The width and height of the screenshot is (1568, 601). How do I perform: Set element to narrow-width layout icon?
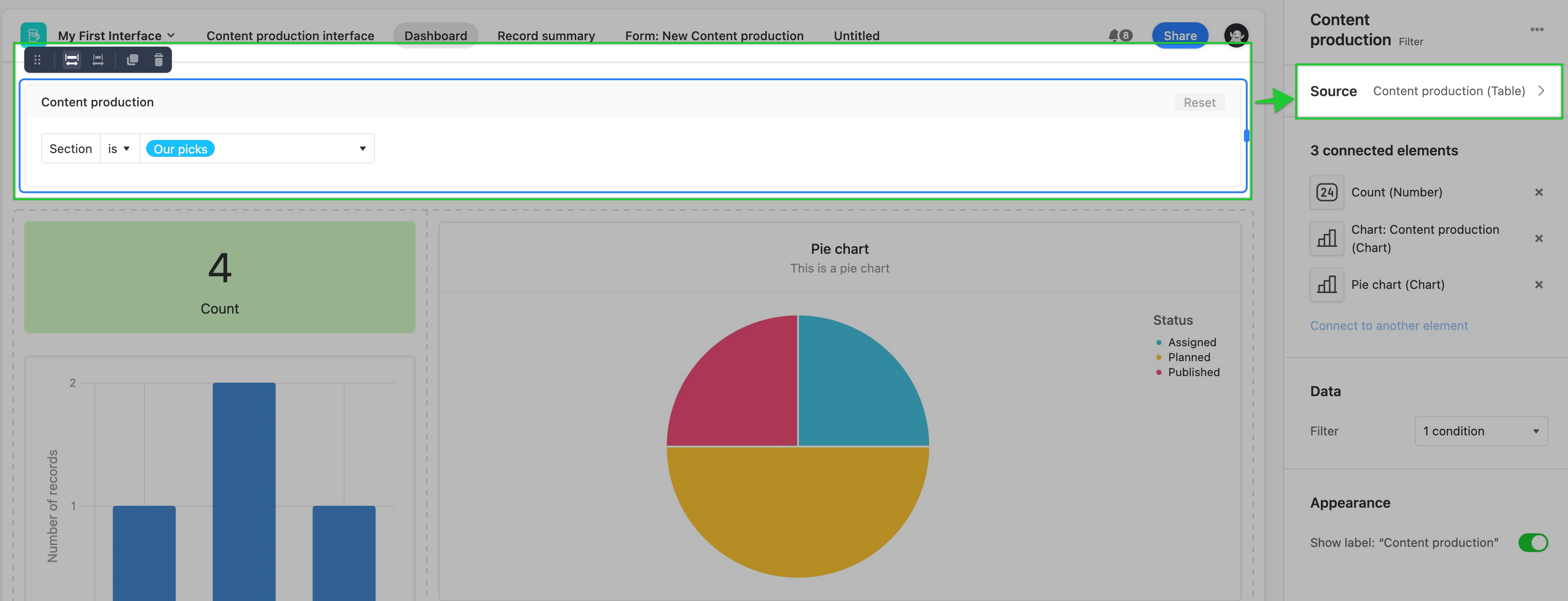98,60
